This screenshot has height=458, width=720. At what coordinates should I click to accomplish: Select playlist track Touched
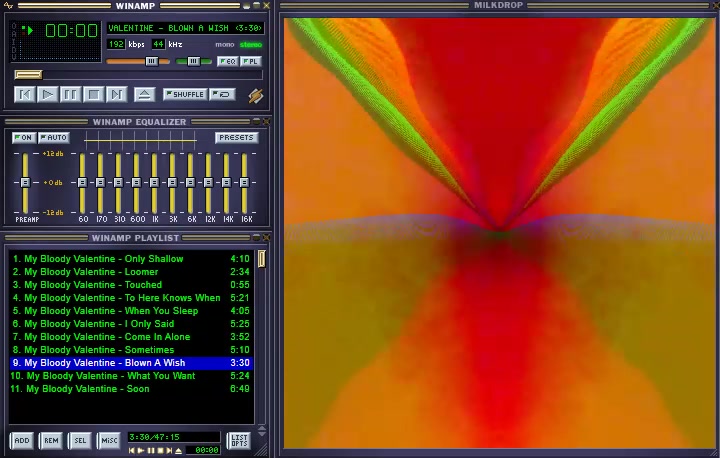[x=131, y=284]
